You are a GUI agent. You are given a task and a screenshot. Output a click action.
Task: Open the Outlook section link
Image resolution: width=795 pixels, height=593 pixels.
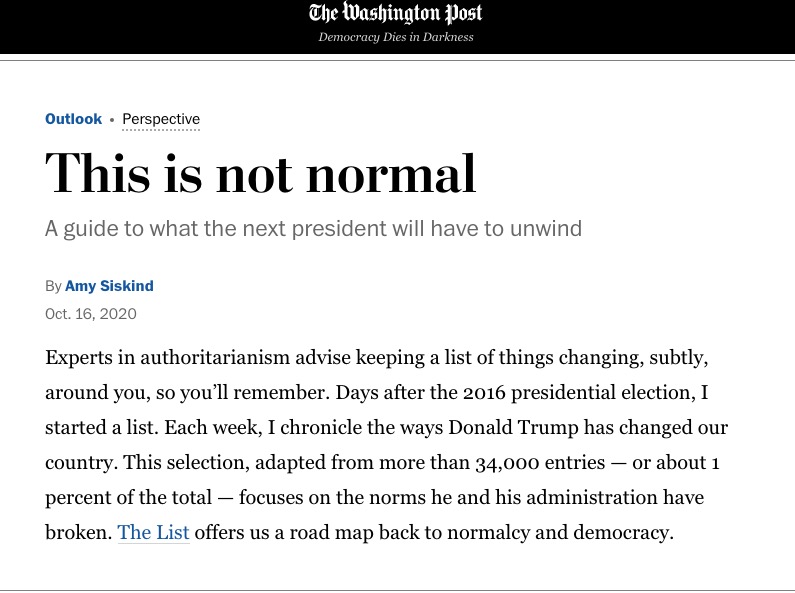[73, 119]
